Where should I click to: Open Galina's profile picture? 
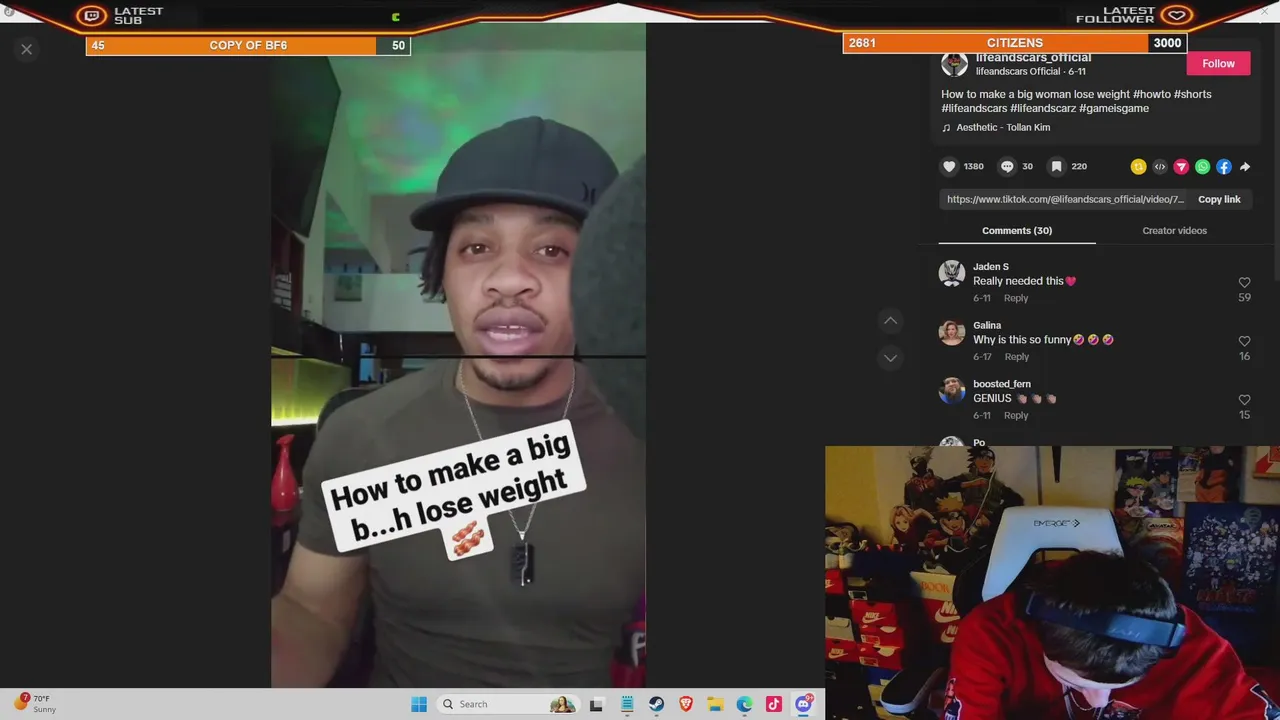[x=952, y=332]
